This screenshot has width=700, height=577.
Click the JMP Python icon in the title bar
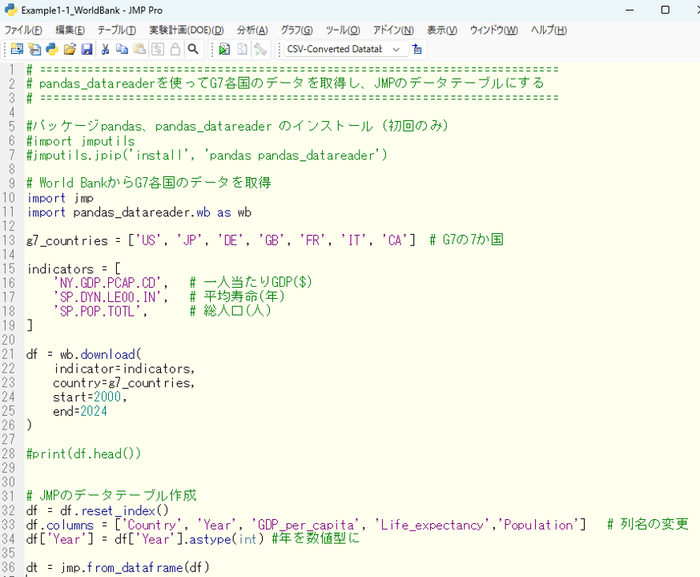click(10, 9)
